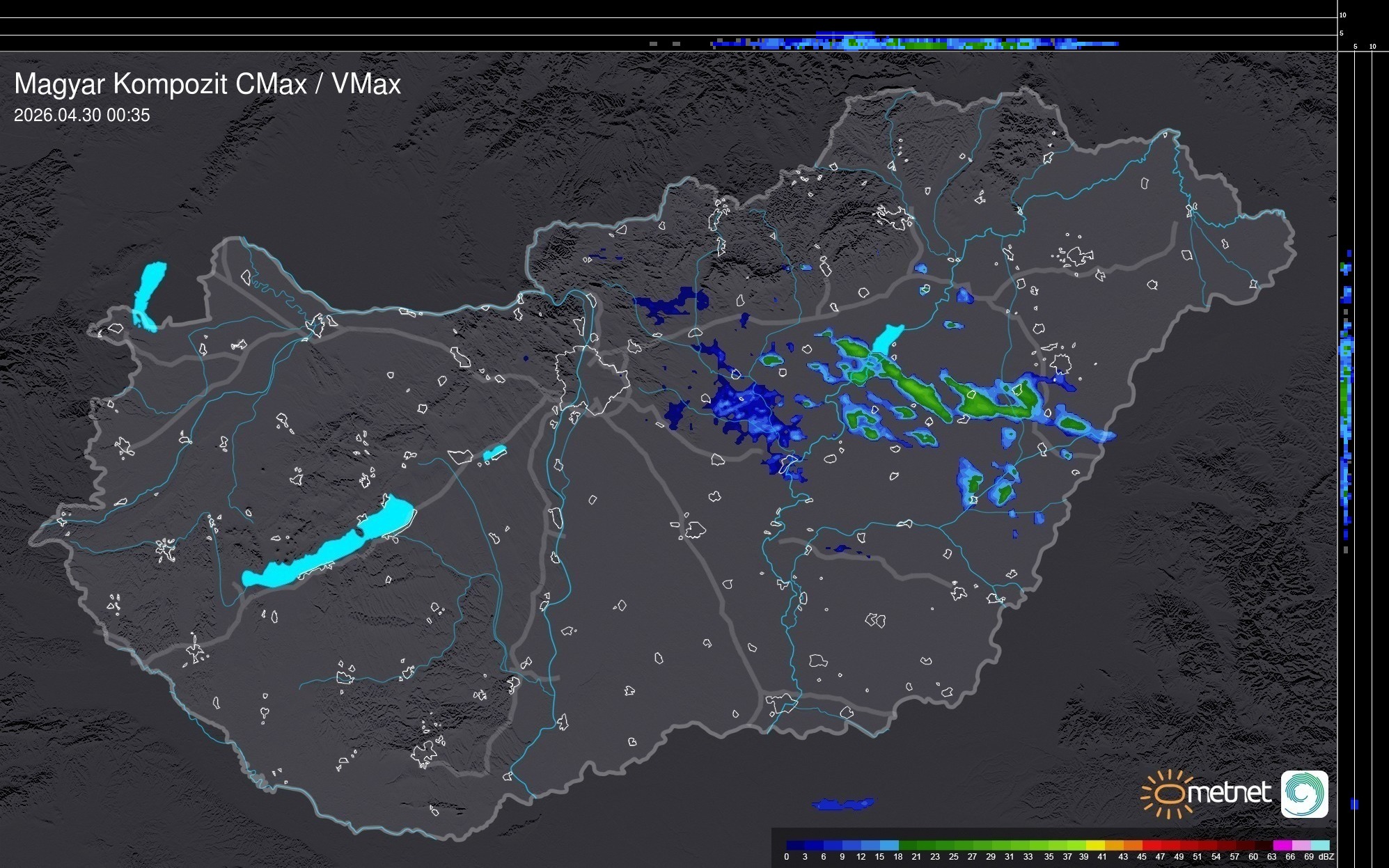Select the light cyan 69 dBZ swatch
The width and height of the screenshot is (1389, 868).
(x=1320, y=845)
